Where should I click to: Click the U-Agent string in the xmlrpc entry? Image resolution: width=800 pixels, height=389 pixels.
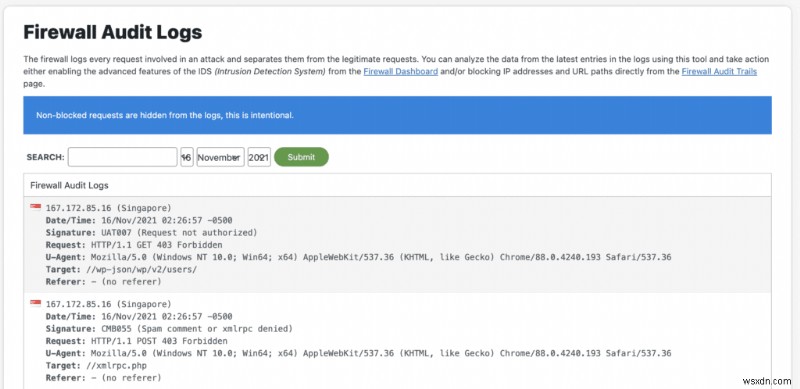pos(381,353)
